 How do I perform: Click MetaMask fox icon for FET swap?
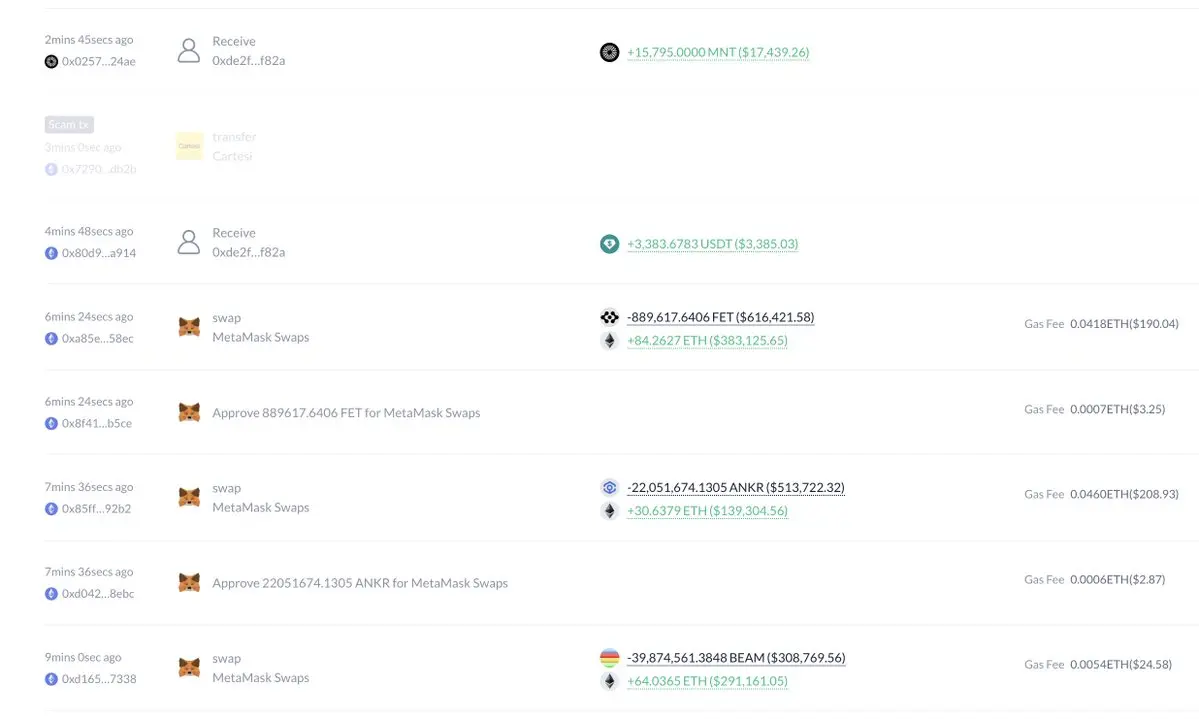point(189,327)
